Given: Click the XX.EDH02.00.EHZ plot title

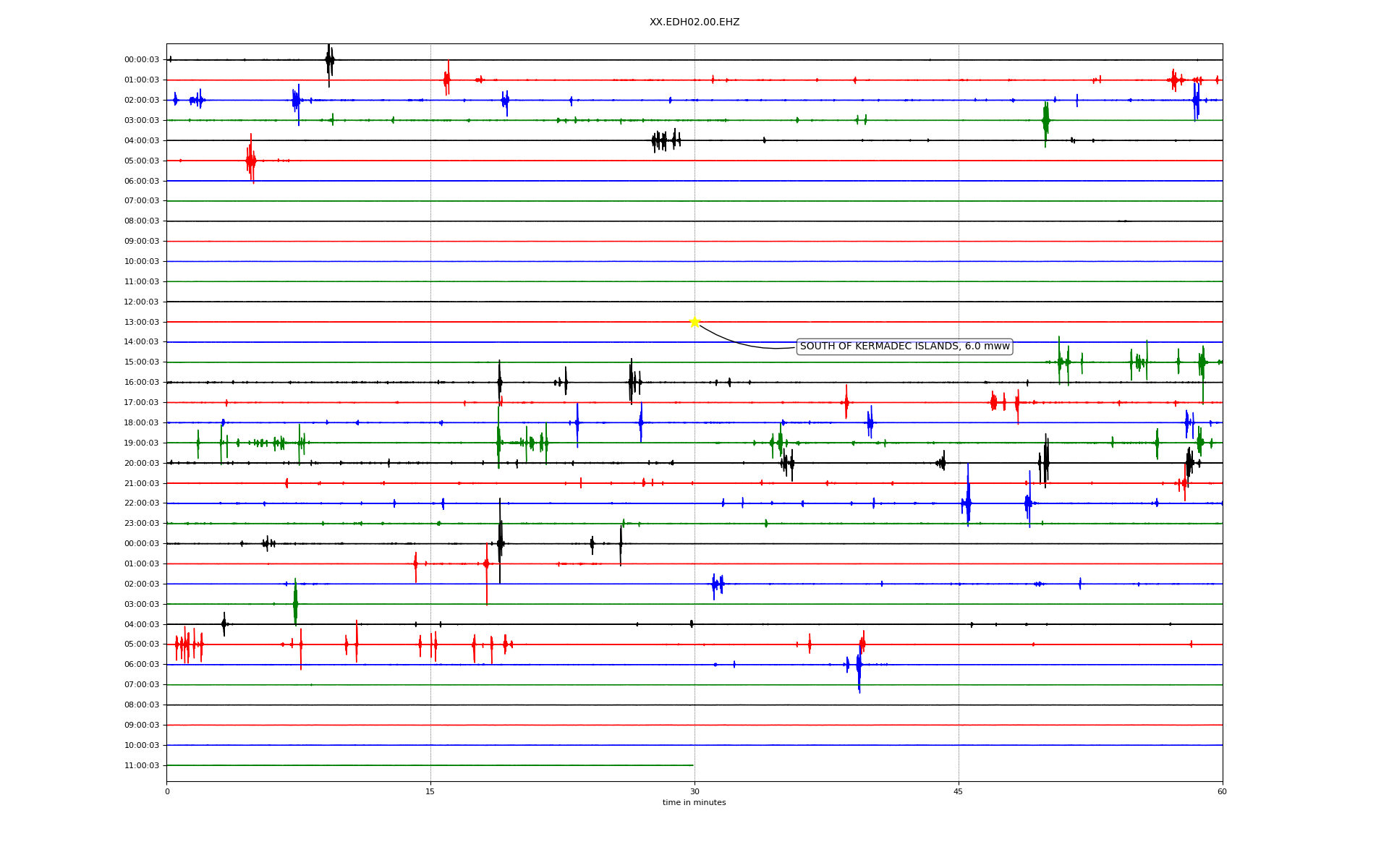Looking at the screenshot, I should pos(694,22).
